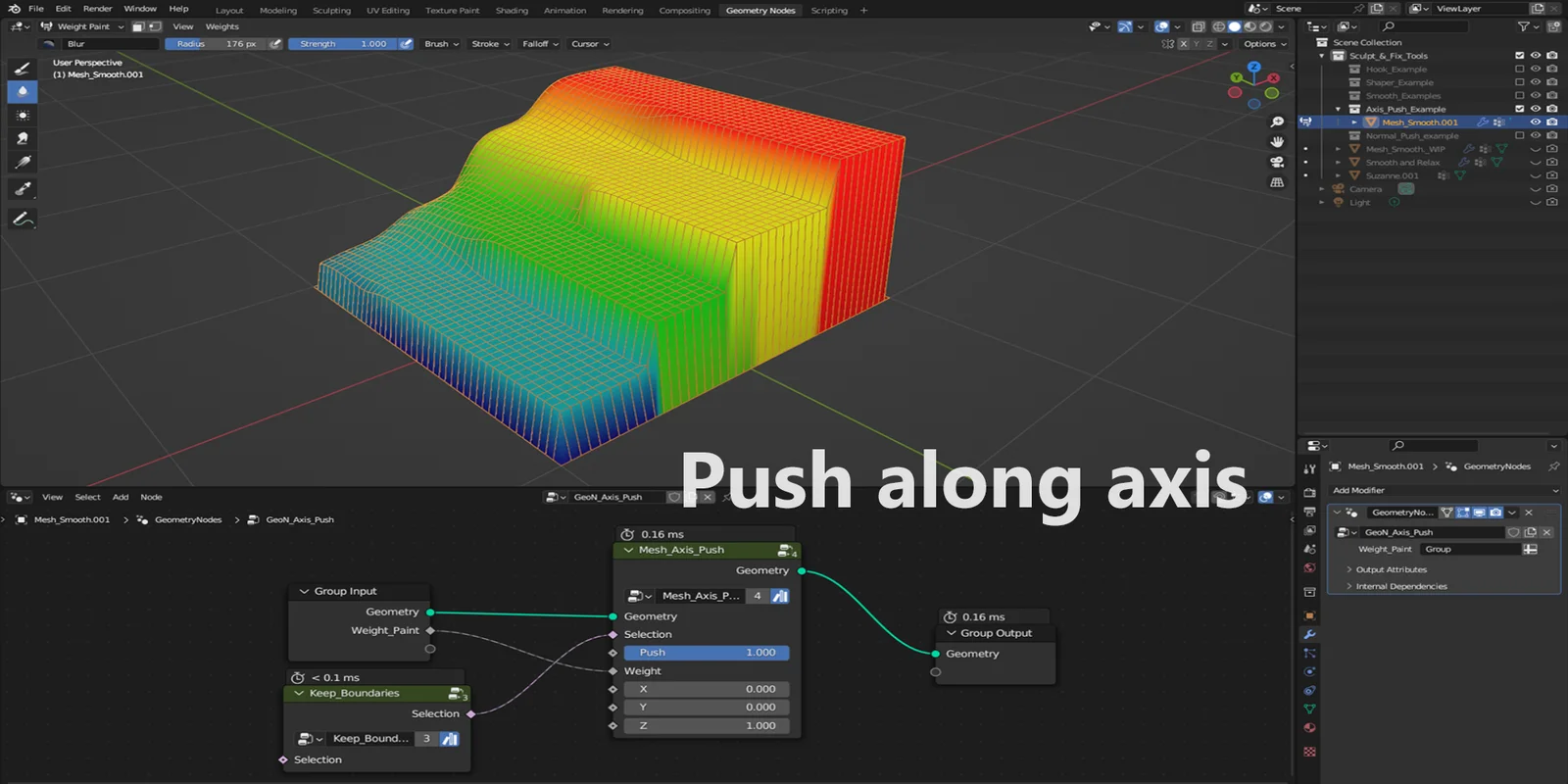1568x784 pixels.
Task: Switch to the Scripting workspace tab
Action: [x=829, y=10]
